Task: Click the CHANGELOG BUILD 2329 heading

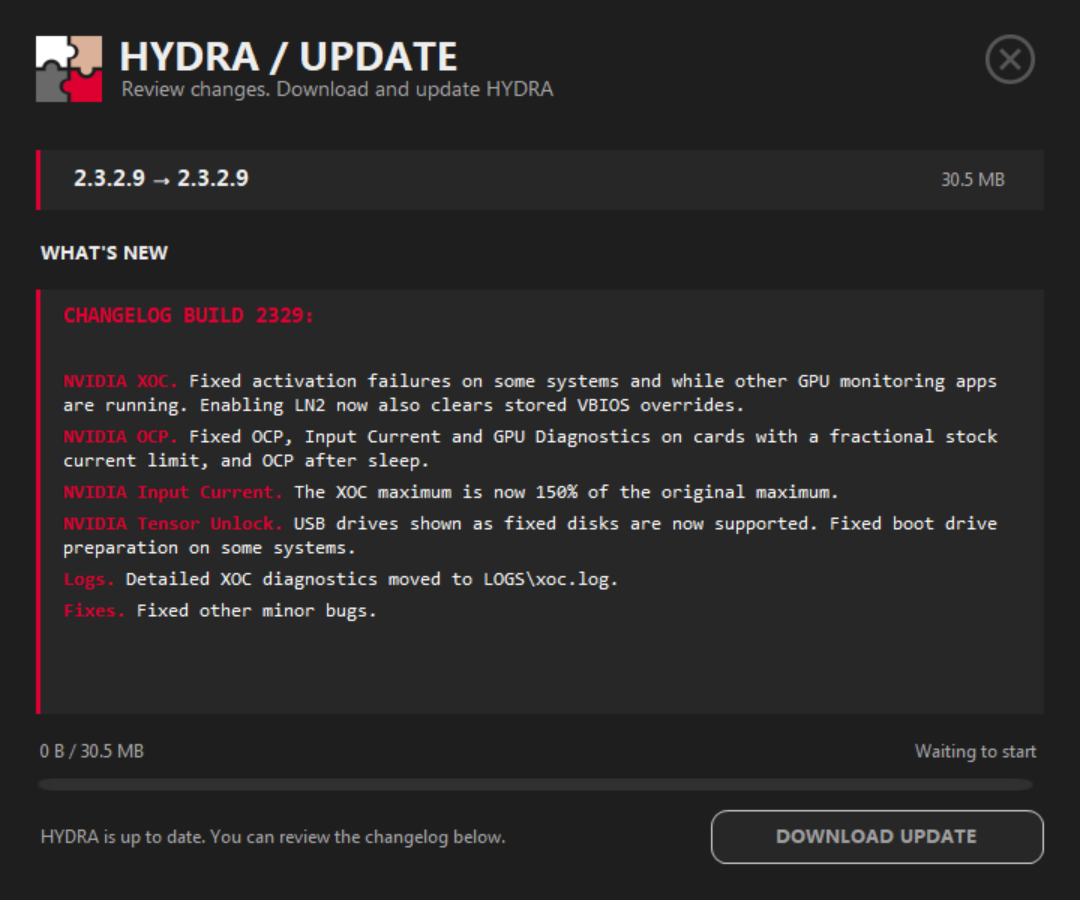Action: pos(189,315)
